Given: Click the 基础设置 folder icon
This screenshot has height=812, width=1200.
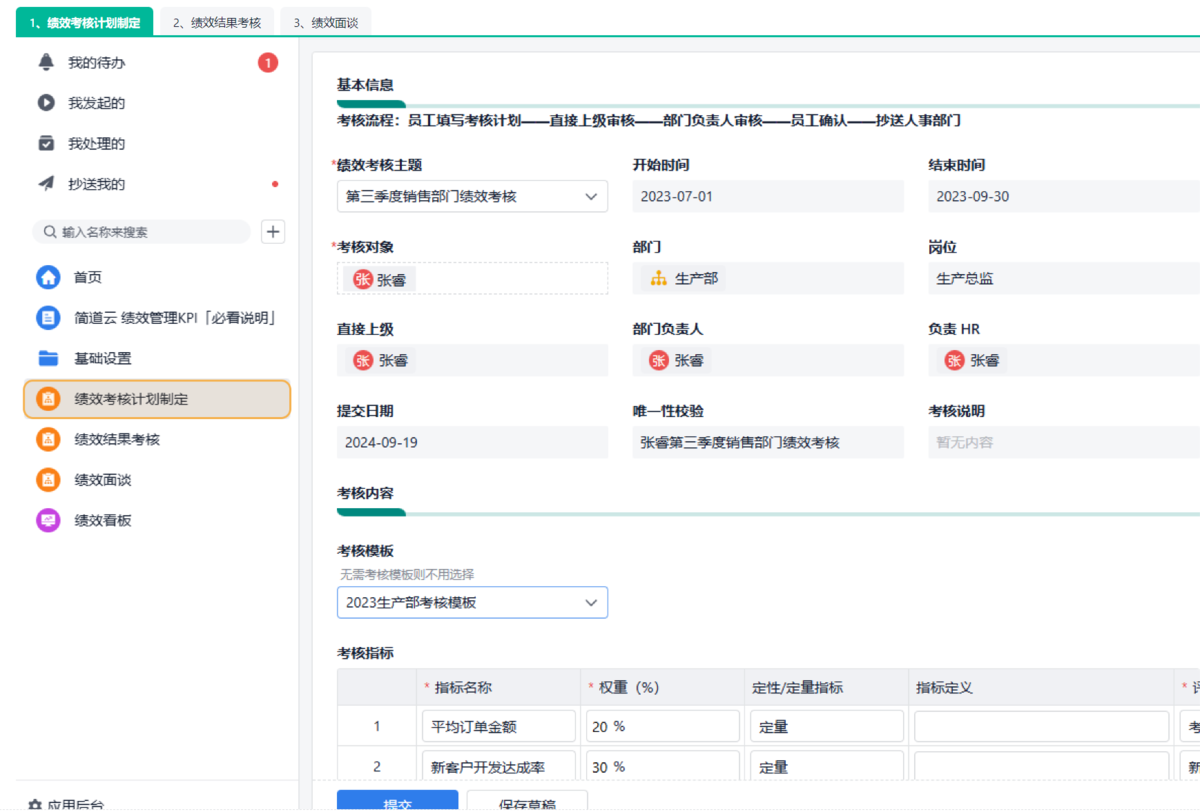Looking at the screenshot, I should tap(48, 358).
